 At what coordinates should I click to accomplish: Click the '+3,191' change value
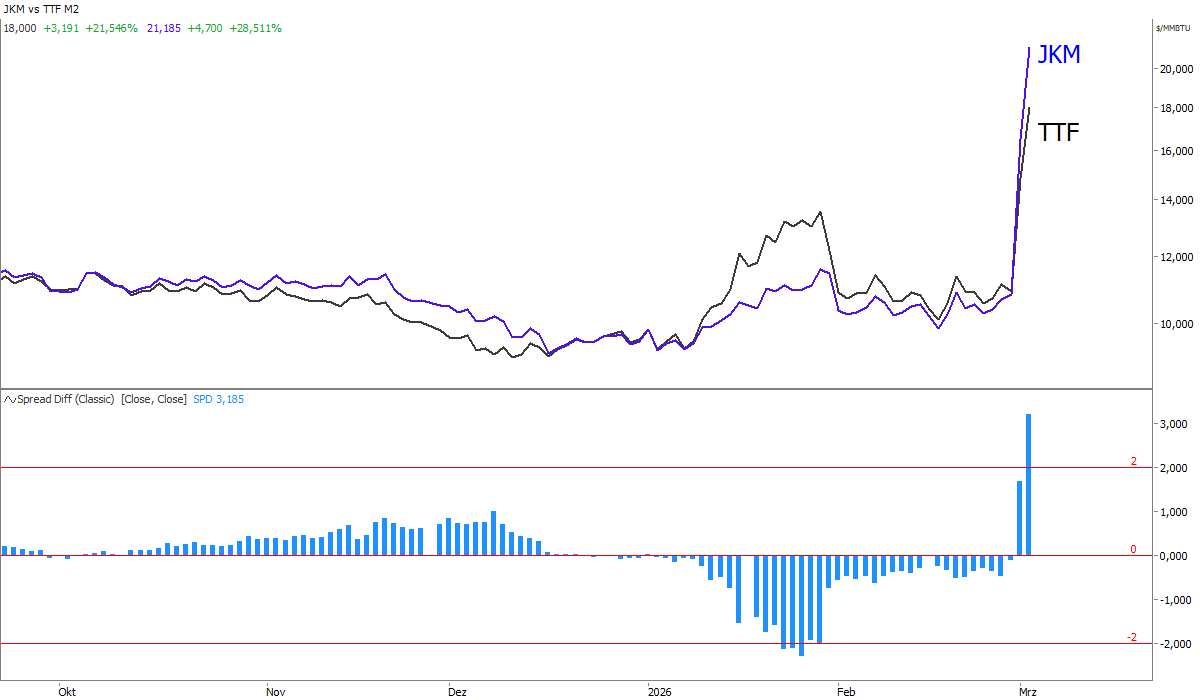click(x=60, y=28)
